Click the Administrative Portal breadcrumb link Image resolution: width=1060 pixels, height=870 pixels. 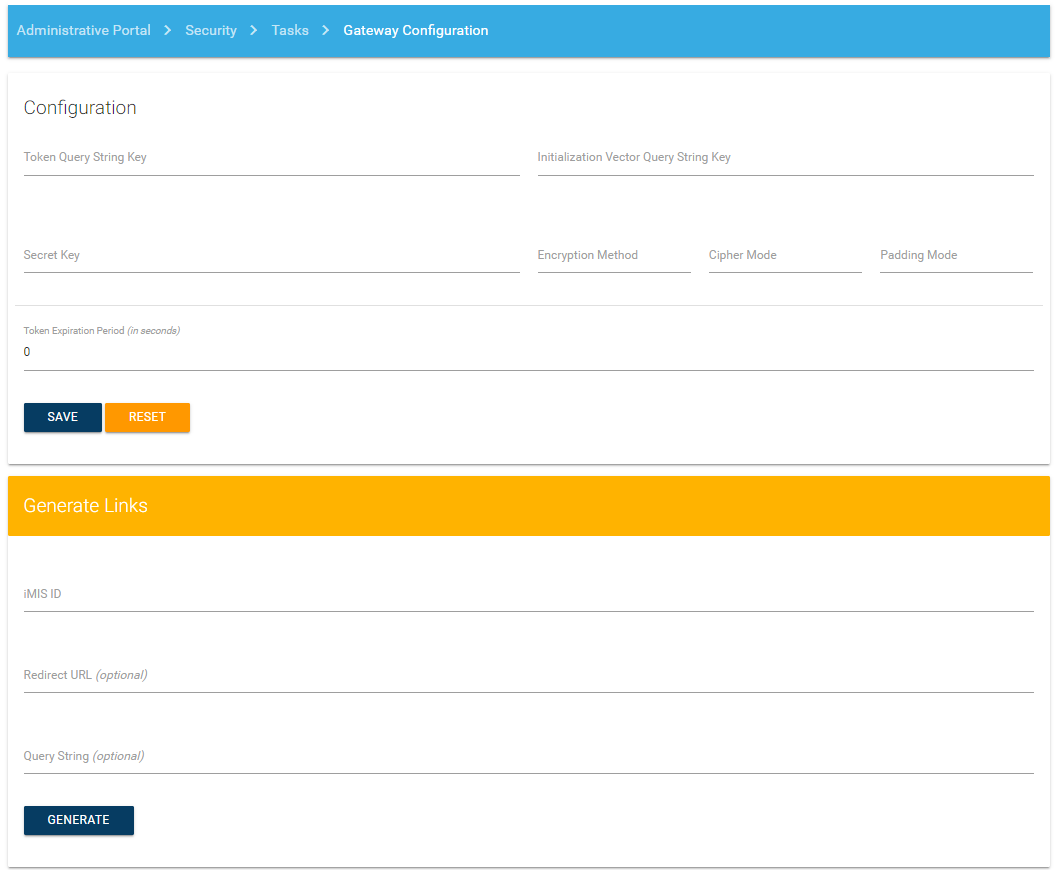click(84, 31)
